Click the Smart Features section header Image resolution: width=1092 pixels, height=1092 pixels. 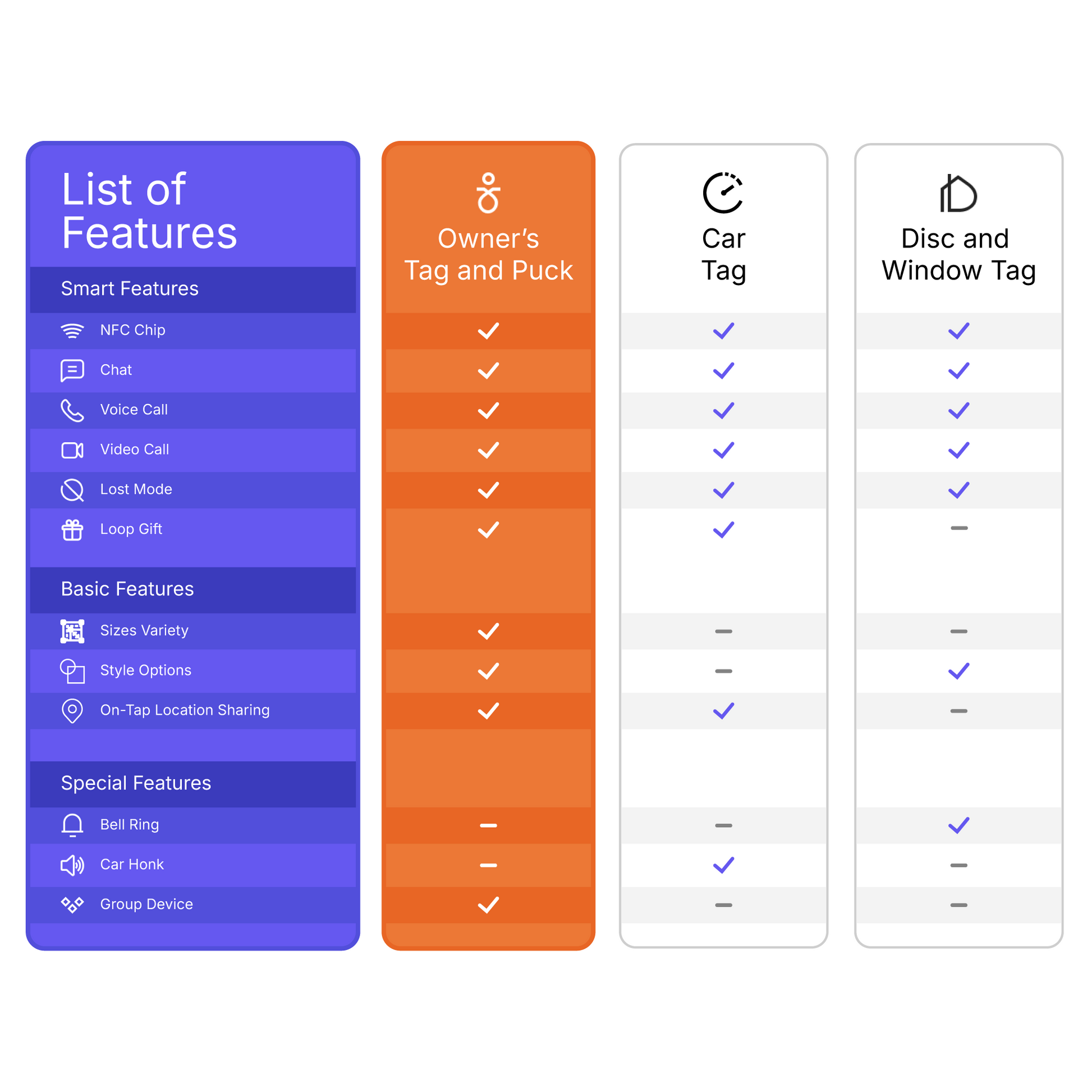coord(130,289)
